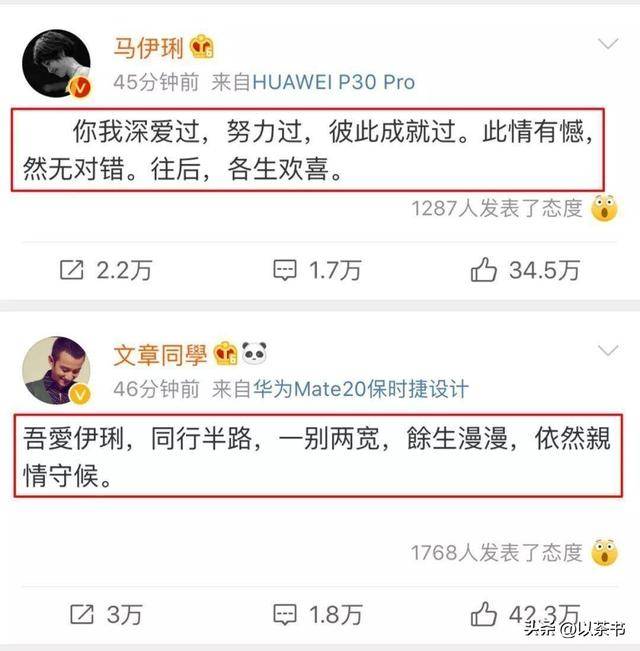This screenshot has width=640, height=651.
Task: Click the 华为Mate20保时捷设计 source link
Action: point(361,389)
